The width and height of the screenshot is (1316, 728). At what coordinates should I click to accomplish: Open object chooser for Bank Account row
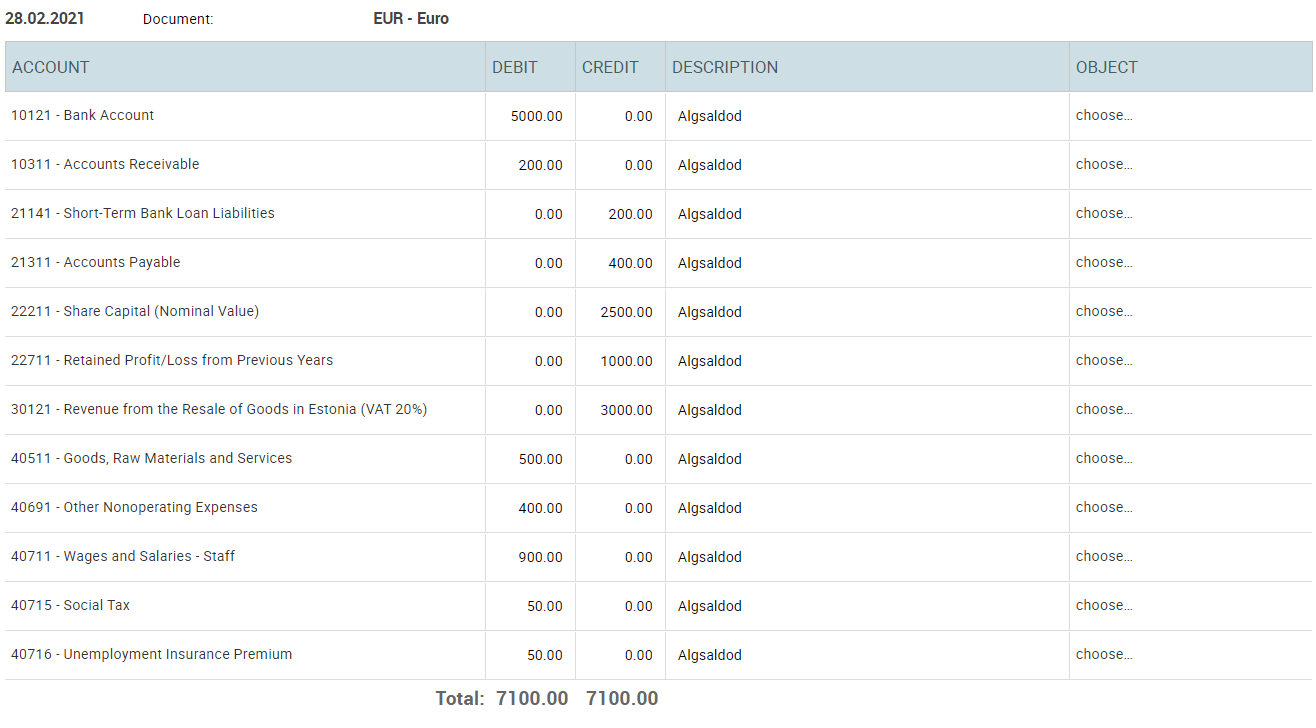coord(1104,115)
